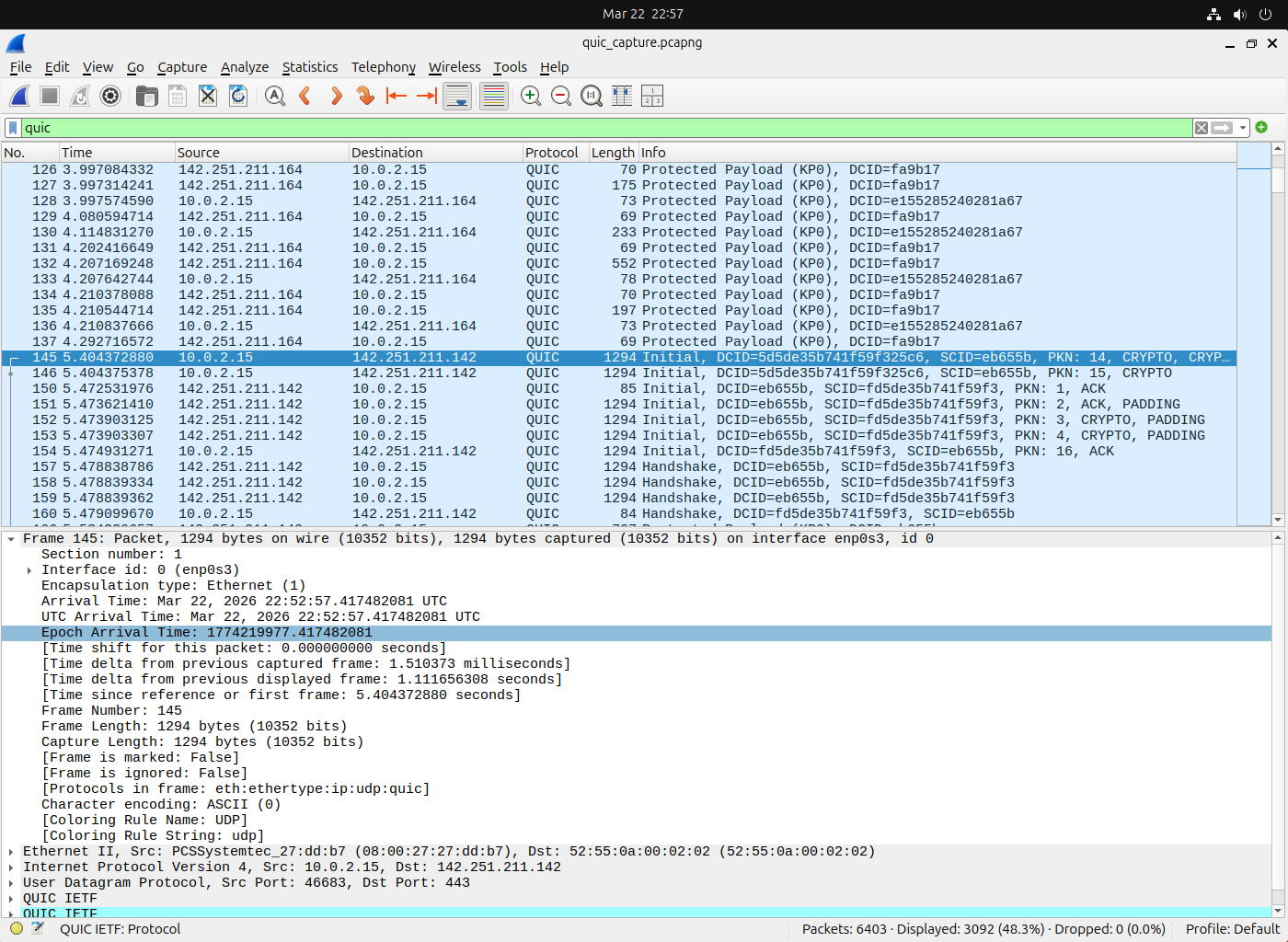The width and height of the screenshot is (1288, 942).
Task: Sort by the Source column header
Action: tap(261, 153)
